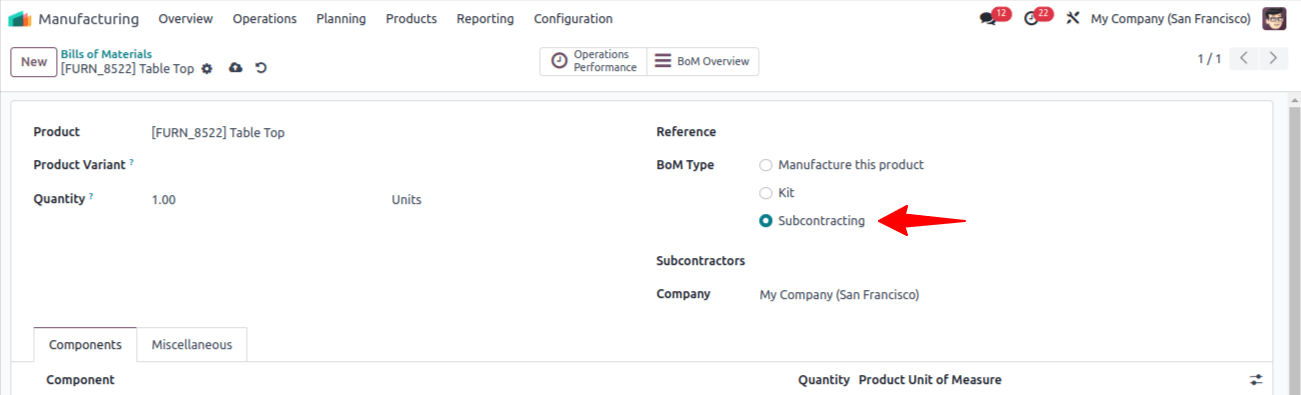The image size is (1301, 395).
Task: Open the BoM Overview button
Action: 703,61
